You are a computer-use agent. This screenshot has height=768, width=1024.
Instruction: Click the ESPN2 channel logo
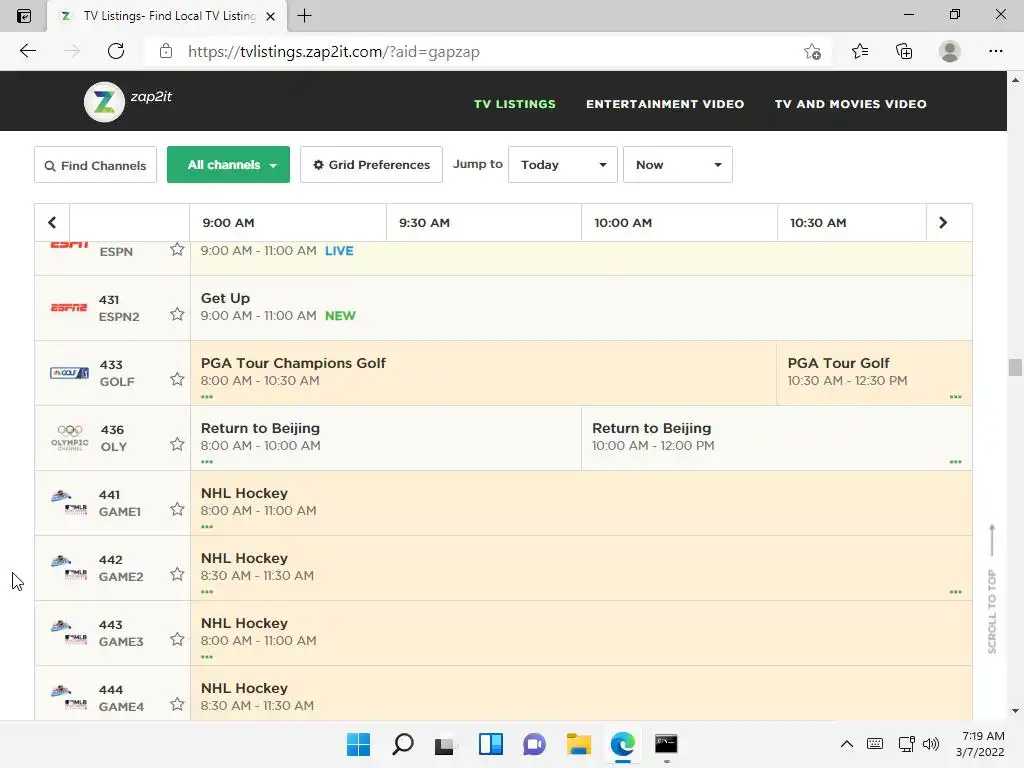point(69,308)
